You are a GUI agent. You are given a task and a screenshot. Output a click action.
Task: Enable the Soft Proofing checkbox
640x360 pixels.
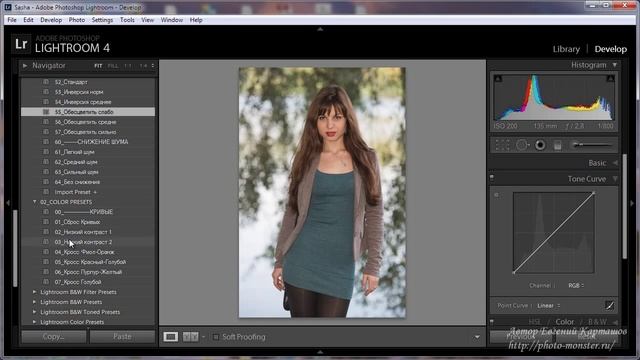click(x=216, y=337)
